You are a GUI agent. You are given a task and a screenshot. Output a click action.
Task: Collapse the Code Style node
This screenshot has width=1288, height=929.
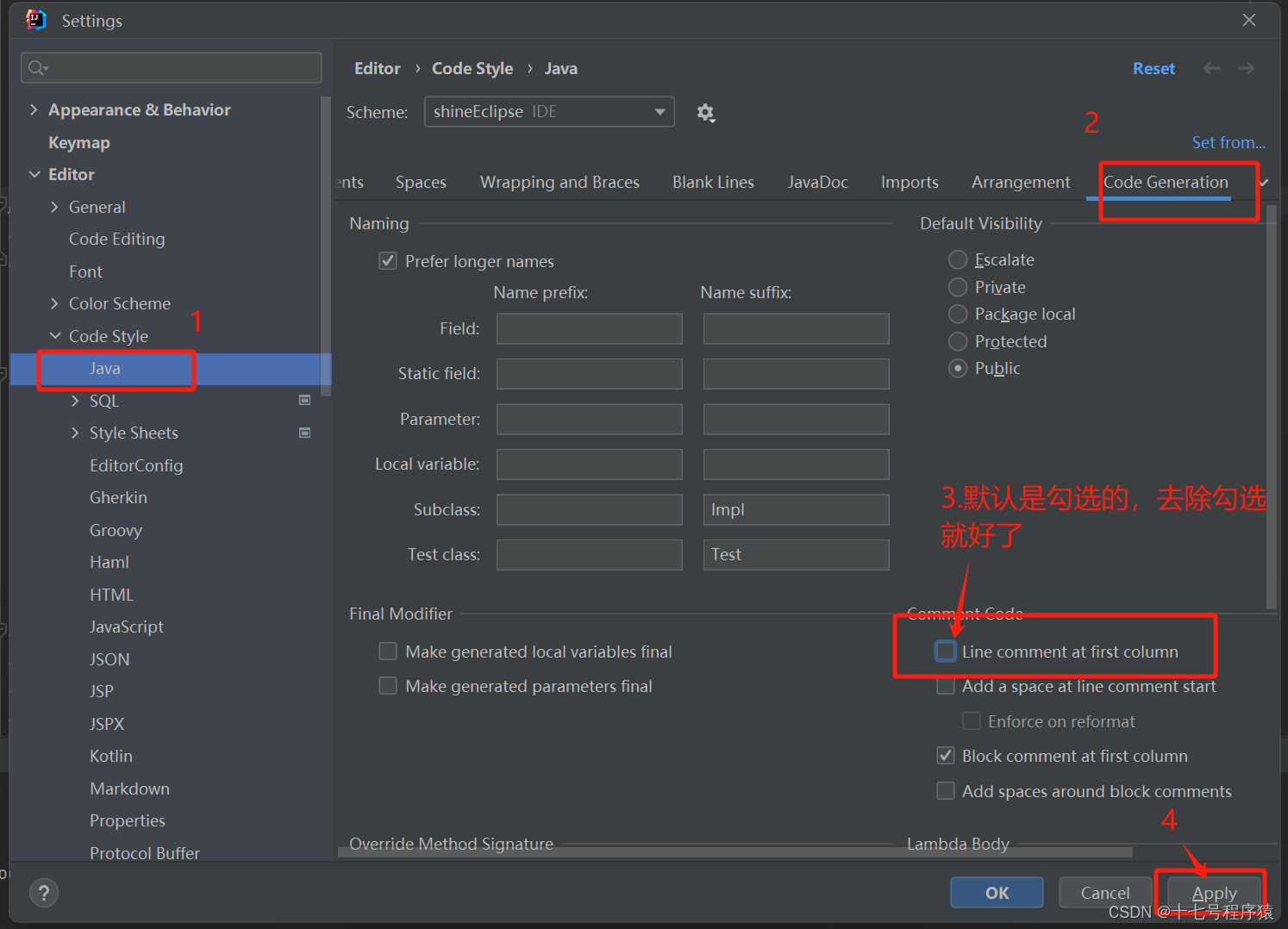(x=55, y=336)
